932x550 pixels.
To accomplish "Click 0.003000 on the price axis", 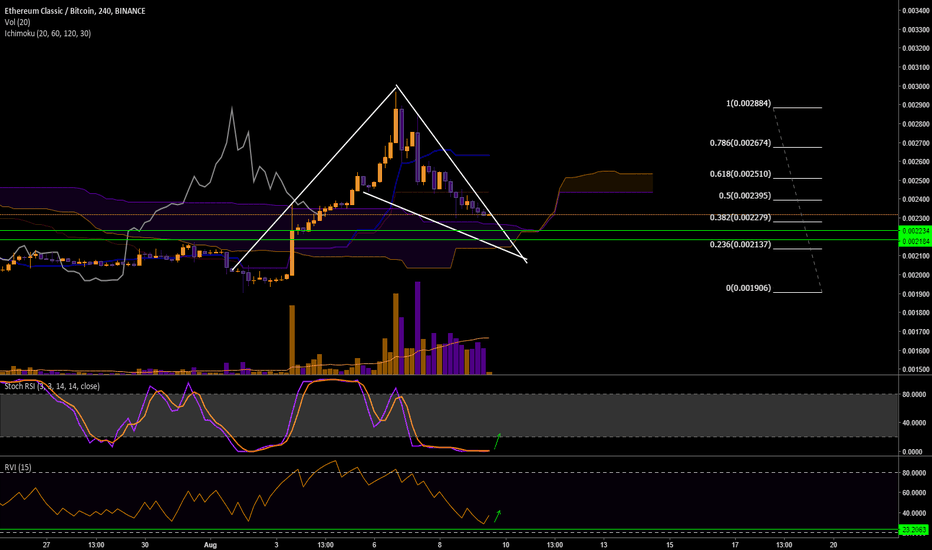I will coord(915,86).
